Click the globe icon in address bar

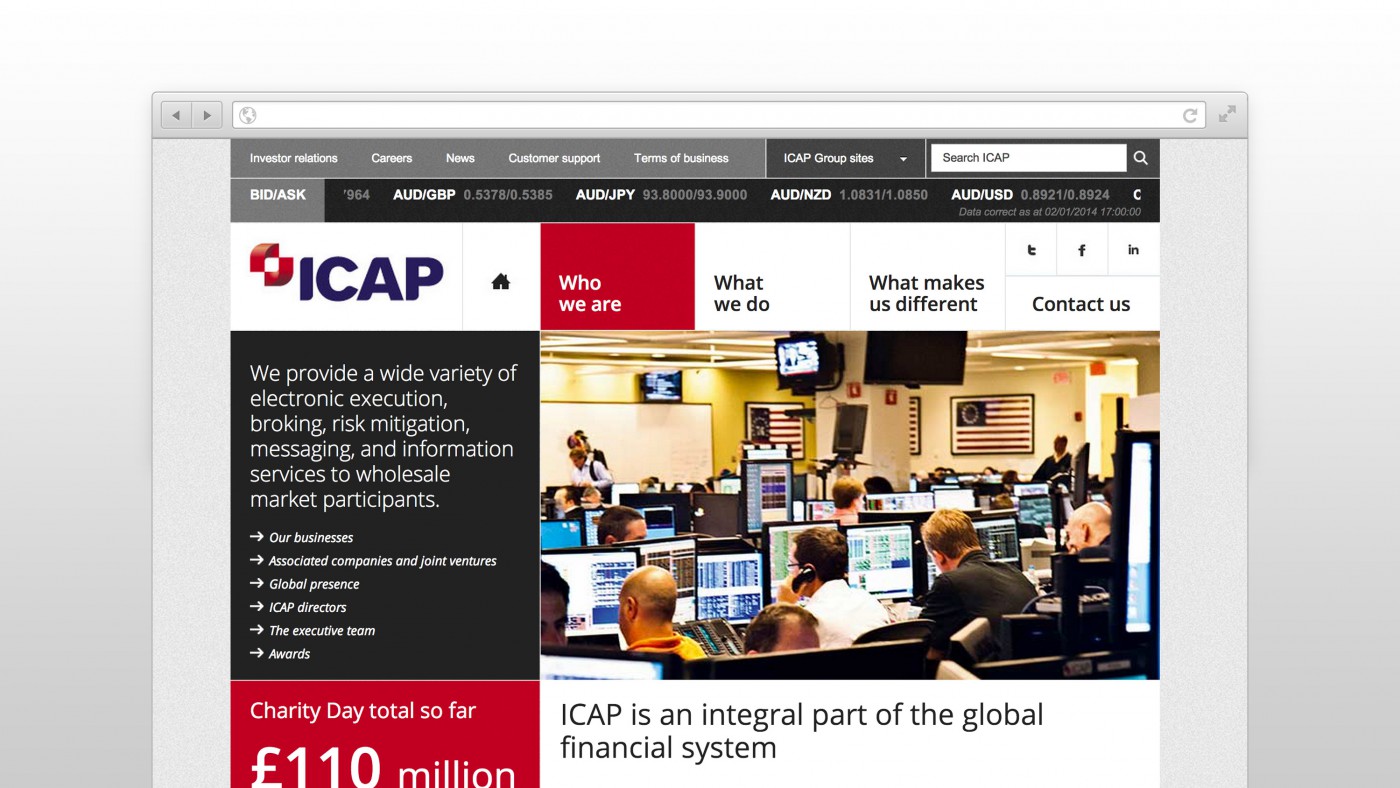pyautogui.click(x=247, y=115)
